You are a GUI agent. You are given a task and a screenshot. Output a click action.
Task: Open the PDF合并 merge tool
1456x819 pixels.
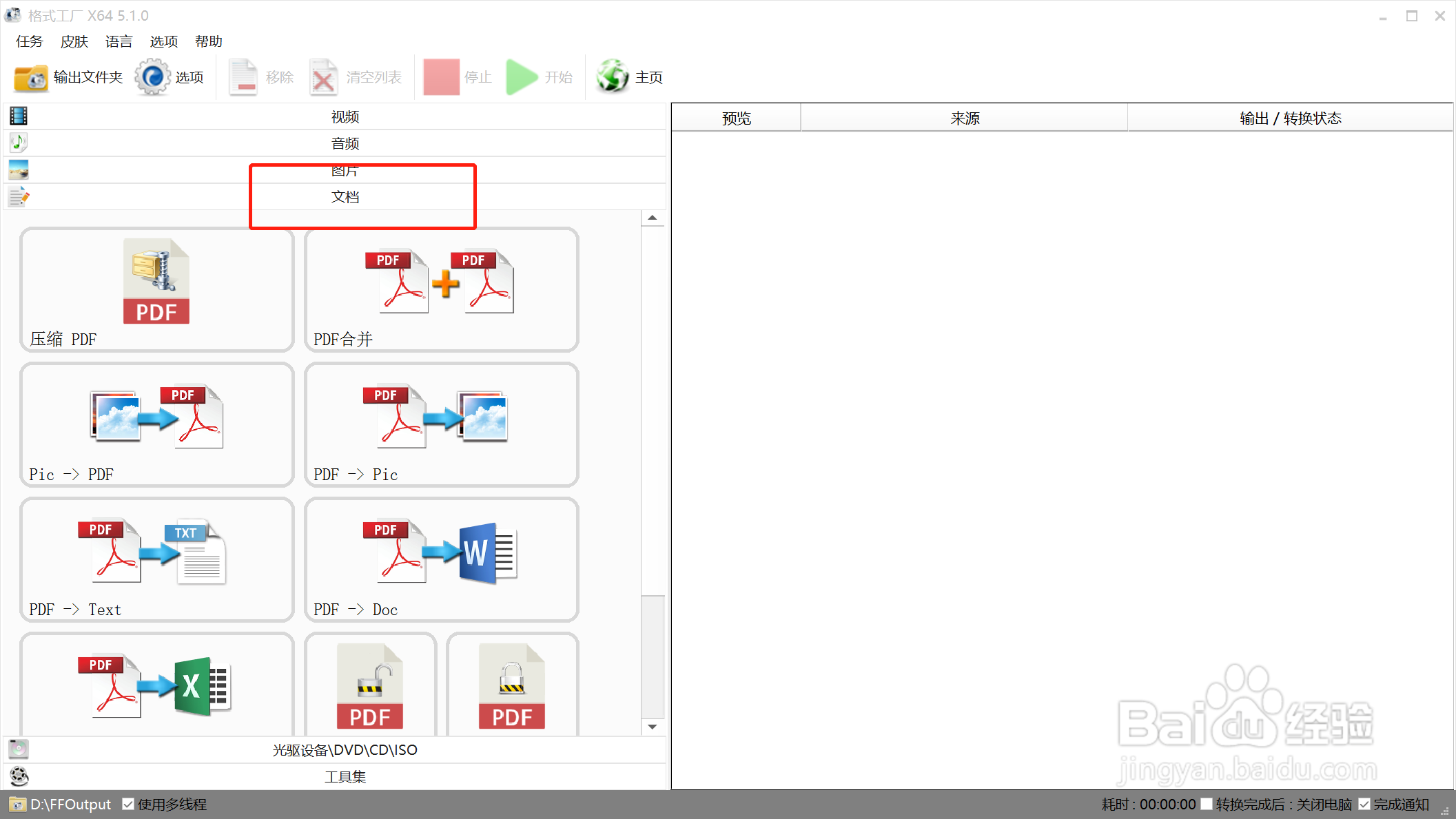[441, 282]
